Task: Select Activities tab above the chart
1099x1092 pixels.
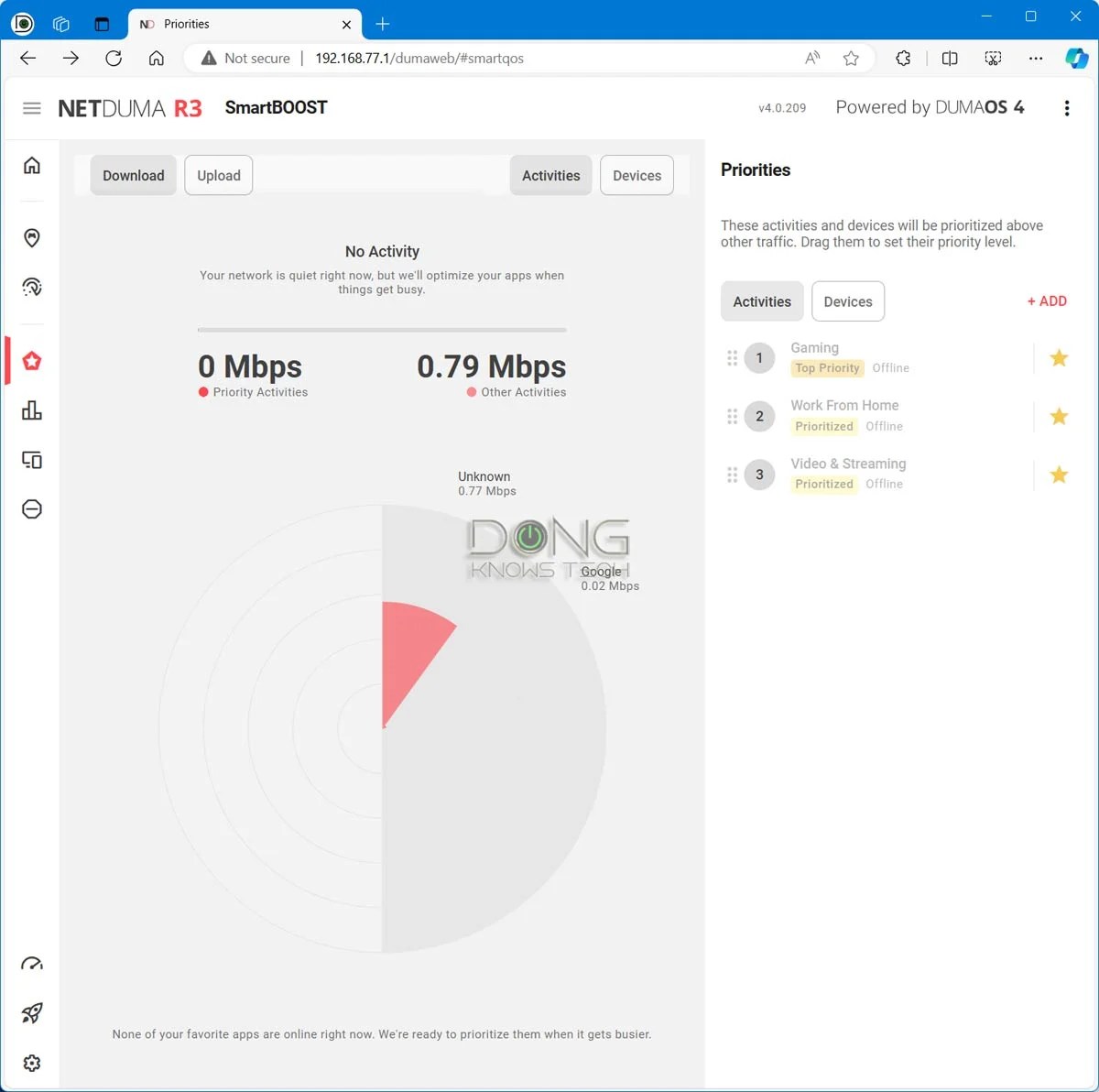Action: click(551, 175)
